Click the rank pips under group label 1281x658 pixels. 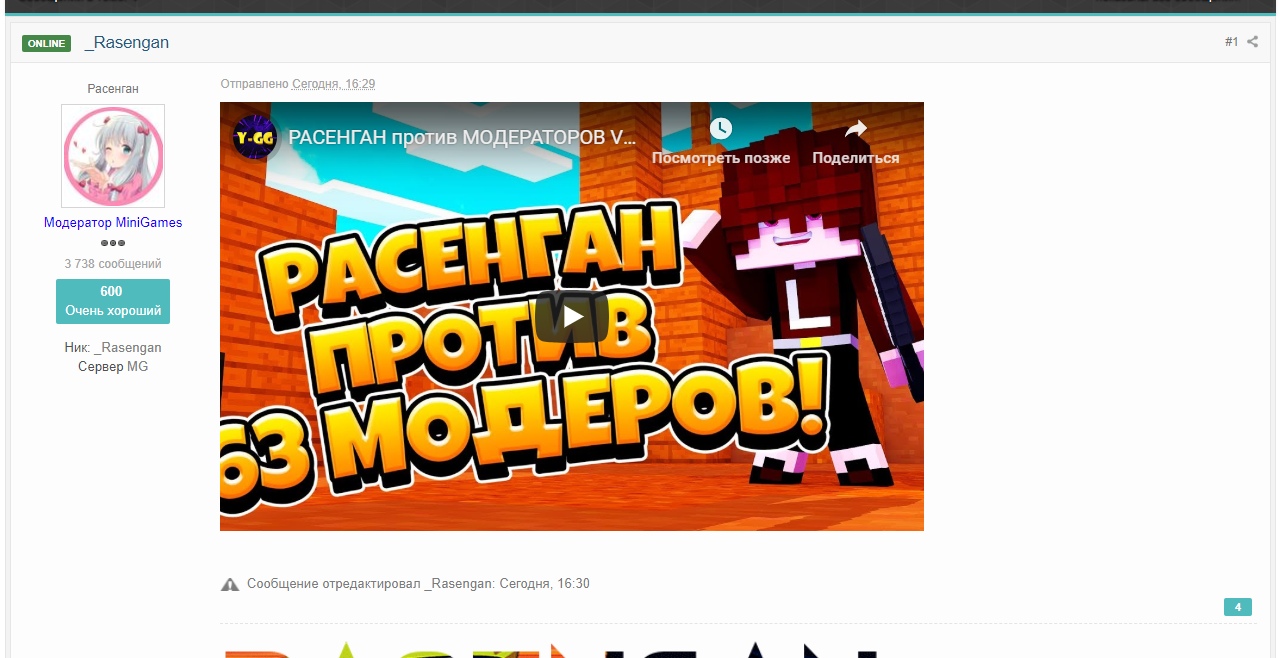coord(113,243)
